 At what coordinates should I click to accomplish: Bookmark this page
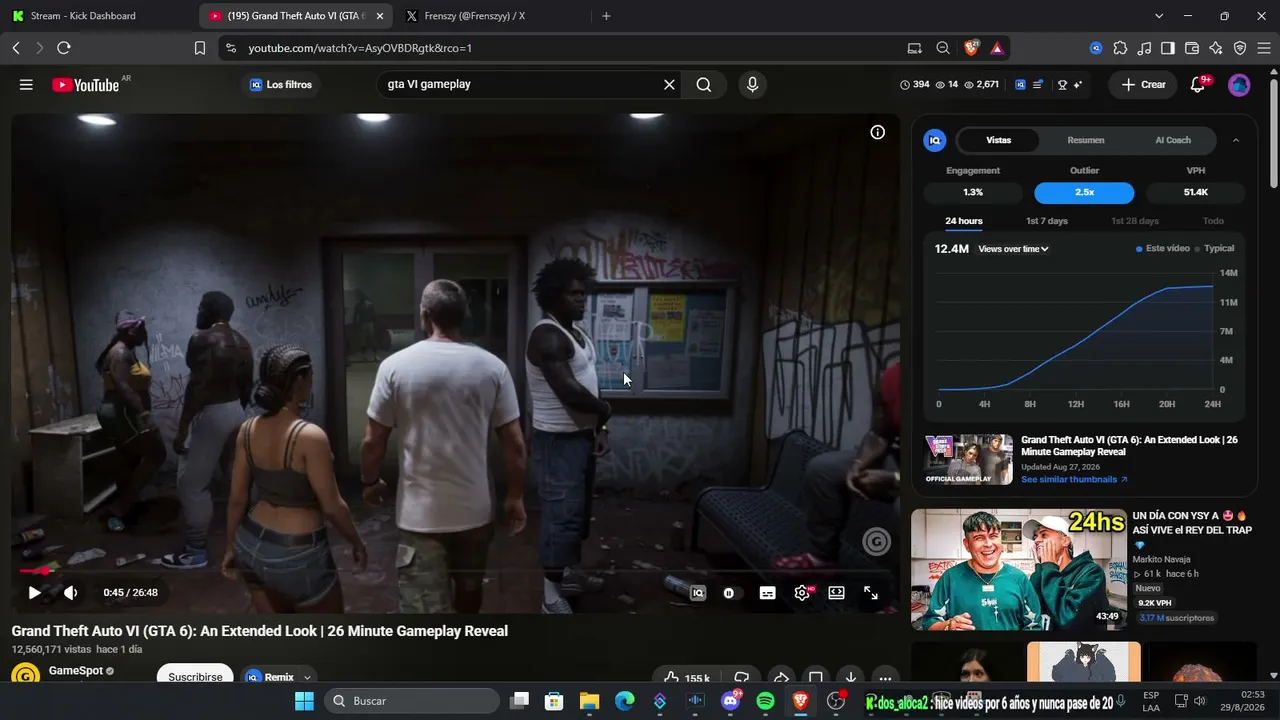pos(200,48)
